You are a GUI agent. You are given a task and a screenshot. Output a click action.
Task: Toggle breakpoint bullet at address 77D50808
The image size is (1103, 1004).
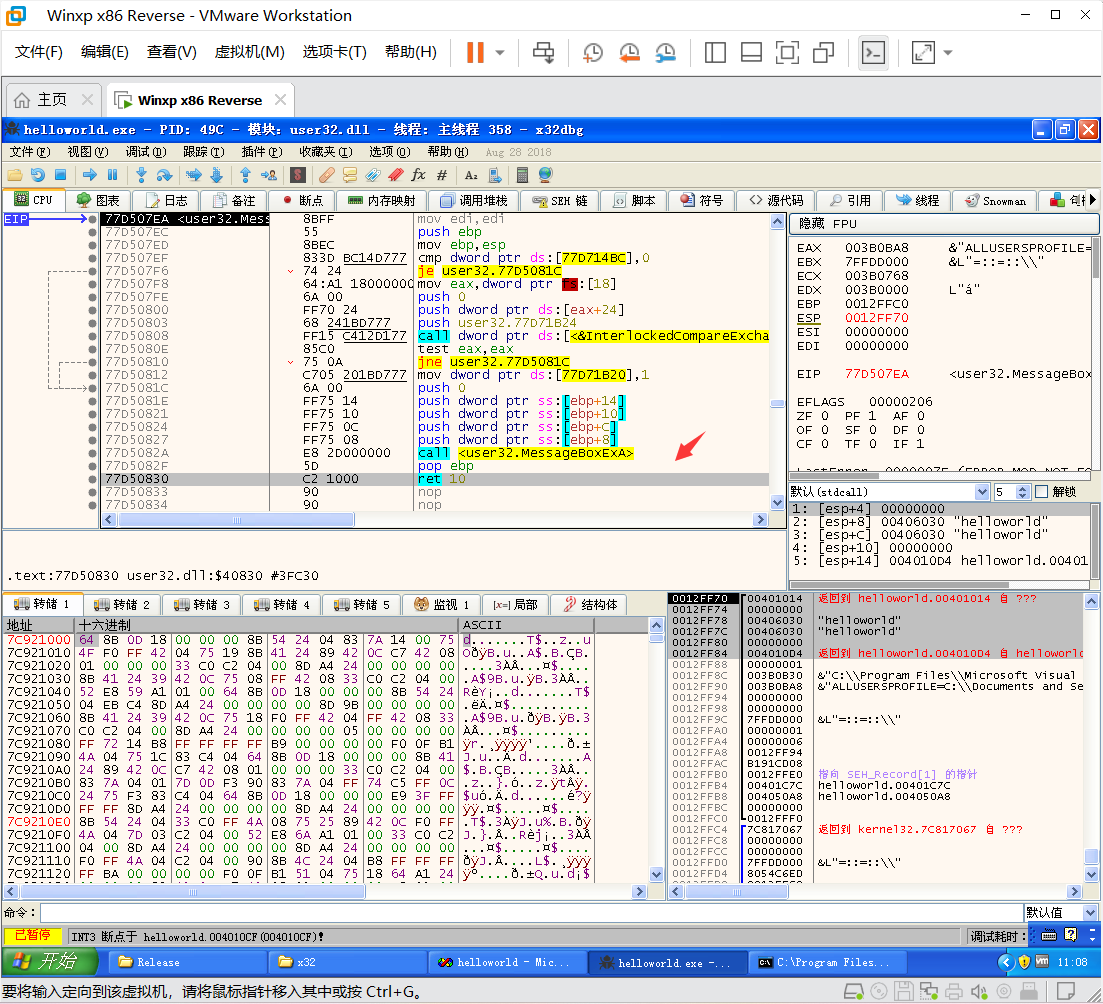click(92, 336)
